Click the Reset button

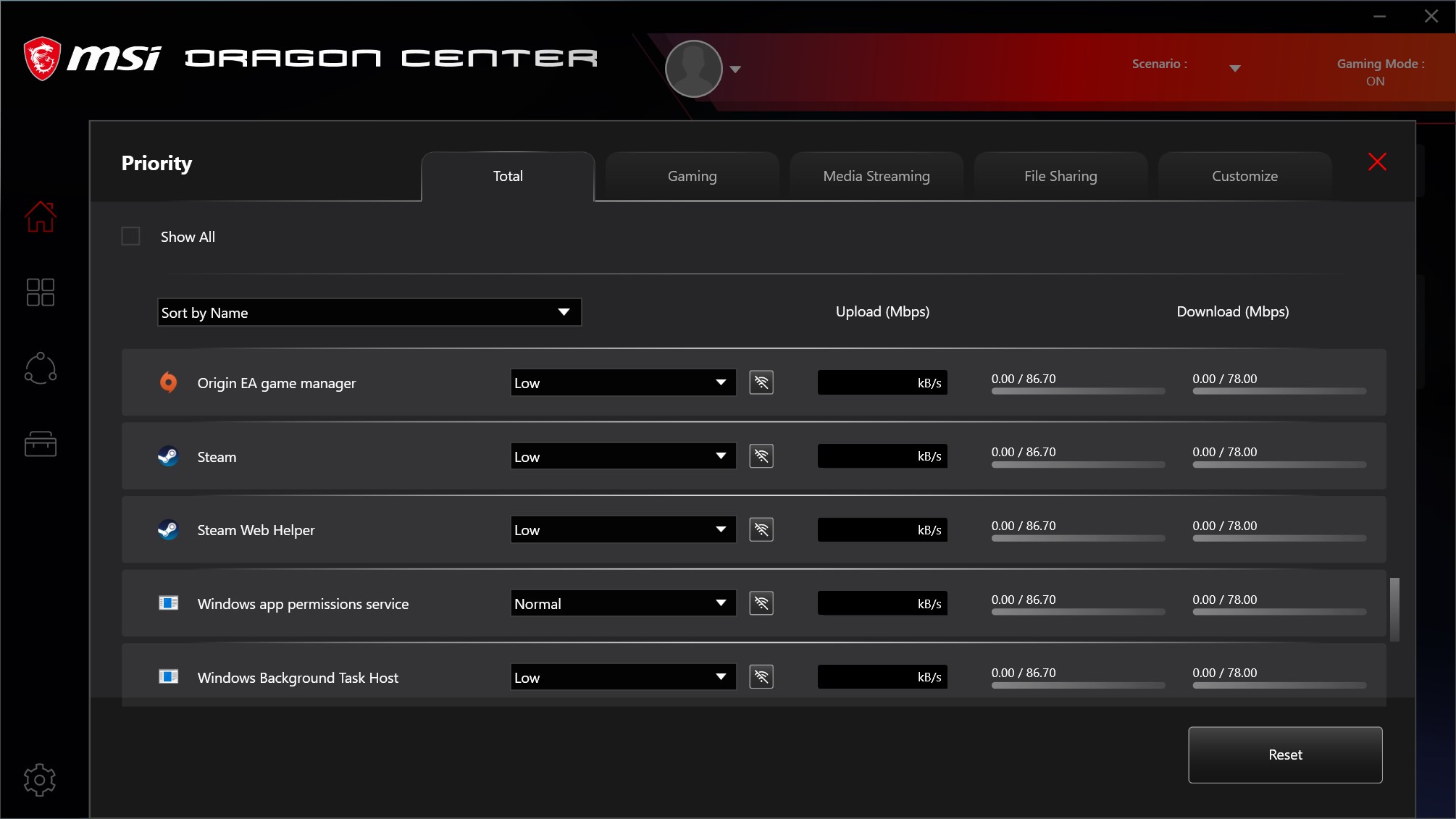point(1285,755)
